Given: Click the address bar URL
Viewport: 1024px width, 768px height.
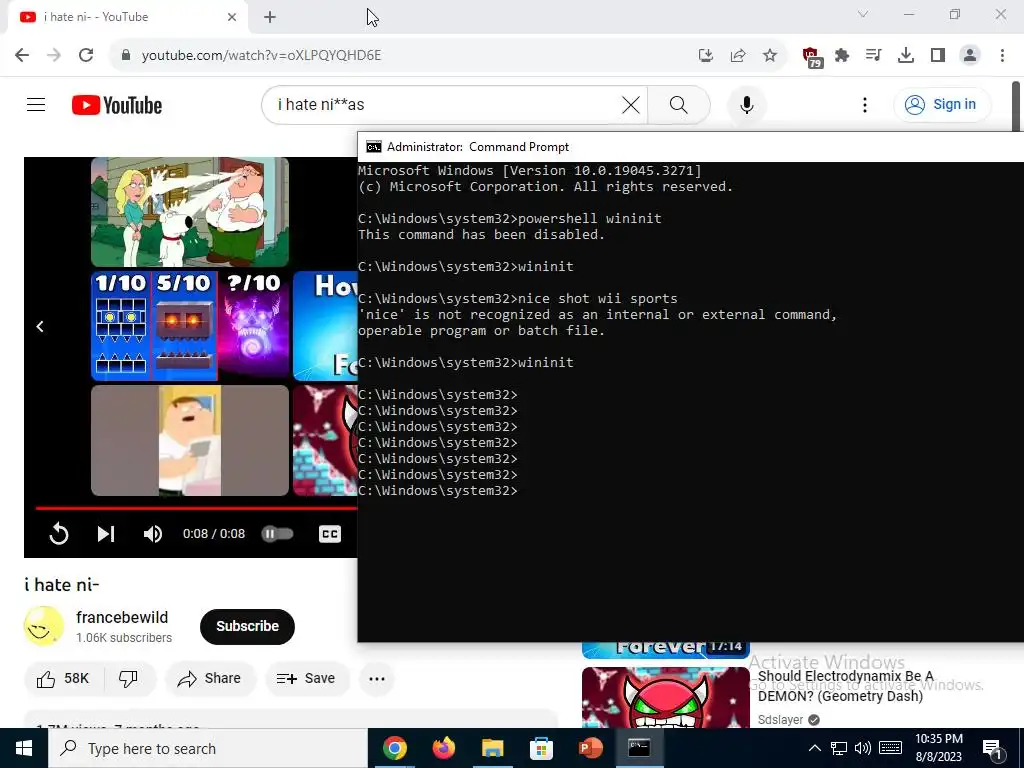Looking at the screenshot, I should pyautogui.click(x=261, y=55).
